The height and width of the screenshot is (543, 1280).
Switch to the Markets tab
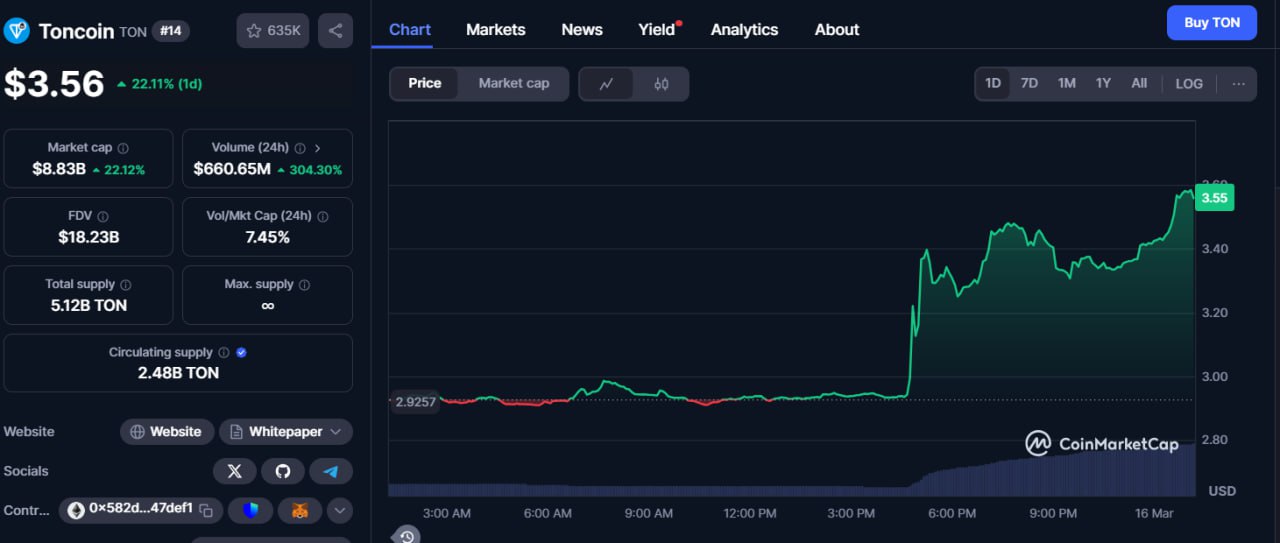tap(496, 30)
